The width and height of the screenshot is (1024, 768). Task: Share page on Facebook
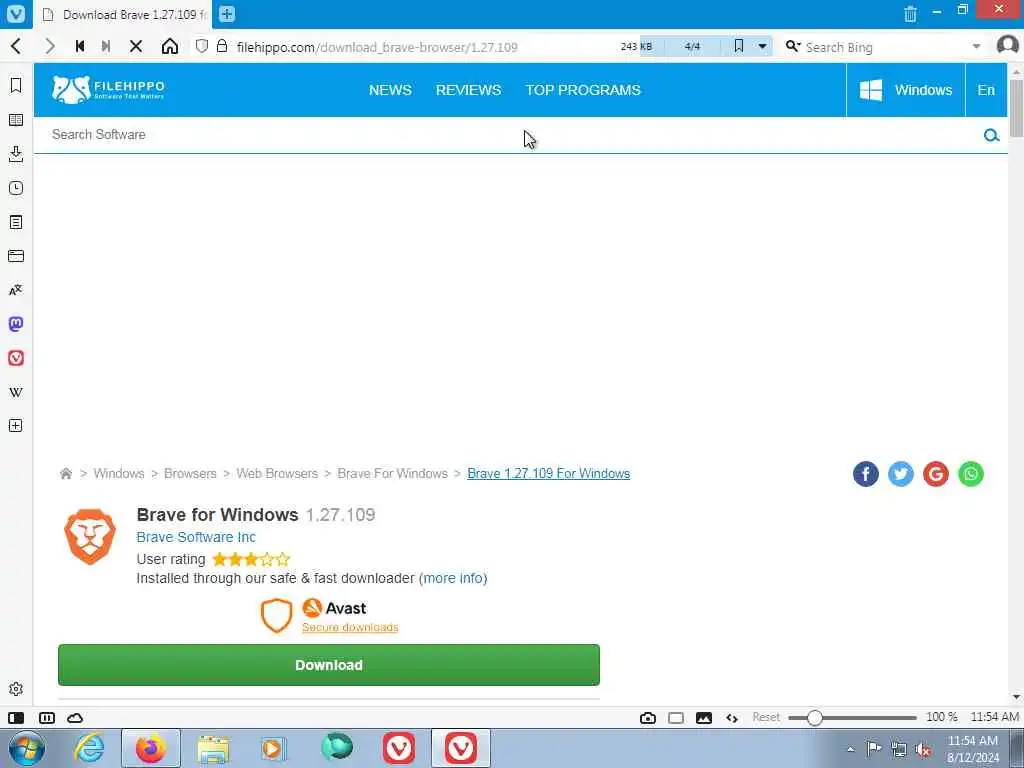[866, 474]
